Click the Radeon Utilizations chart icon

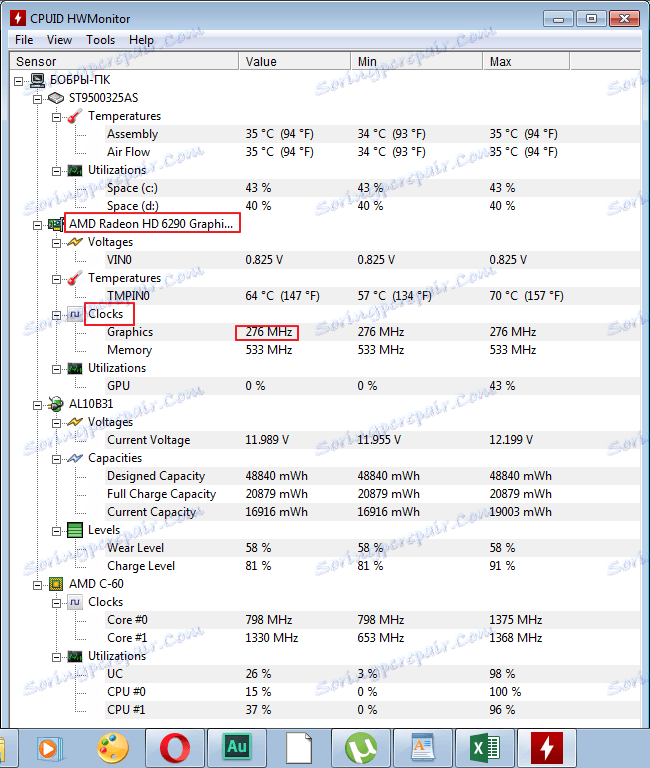[75, 368]
